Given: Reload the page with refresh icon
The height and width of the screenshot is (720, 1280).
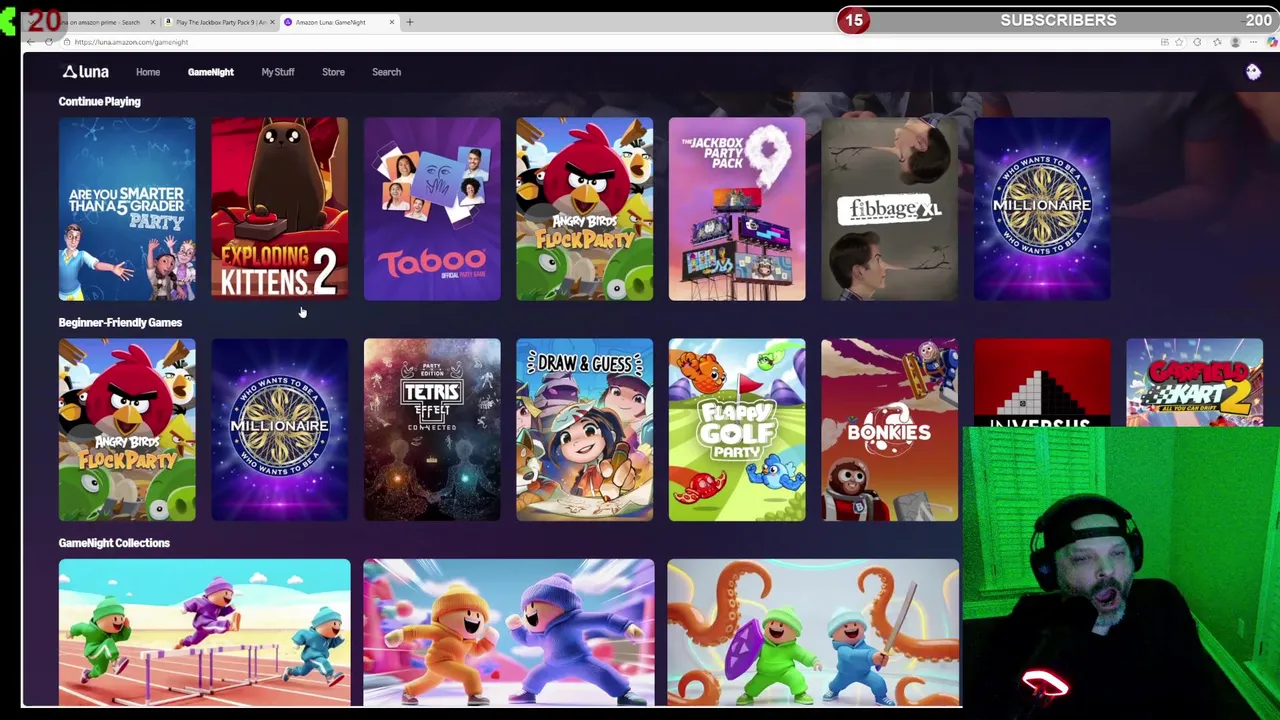Looking at the screenshot, I should (49, 42).
